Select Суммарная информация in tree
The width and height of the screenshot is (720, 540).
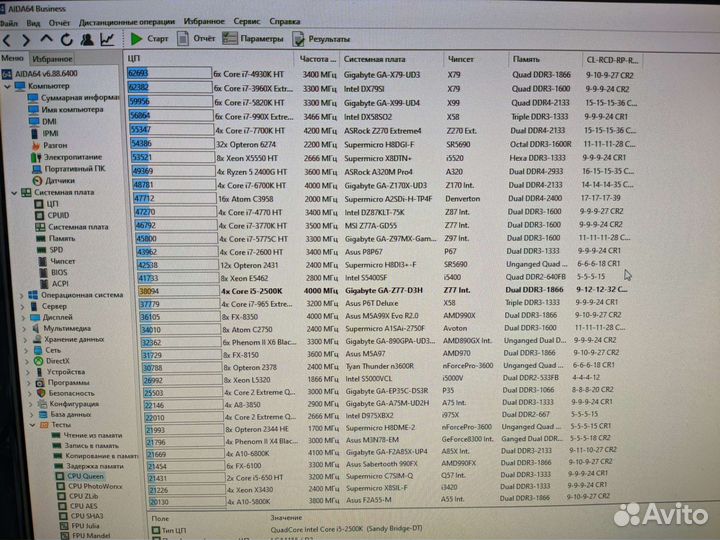point(73,97)
